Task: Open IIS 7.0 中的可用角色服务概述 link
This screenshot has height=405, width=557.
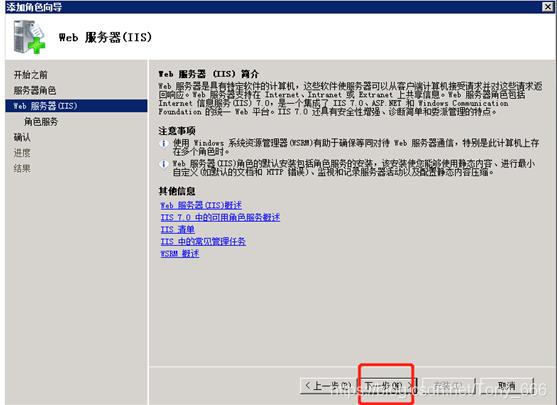Action: [x=220, y=217]
